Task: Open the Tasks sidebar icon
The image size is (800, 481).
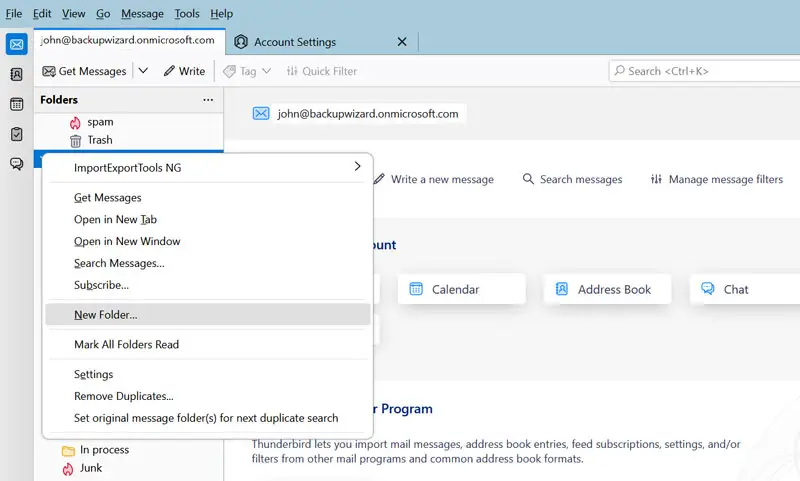Action: (x=16, y=135)
